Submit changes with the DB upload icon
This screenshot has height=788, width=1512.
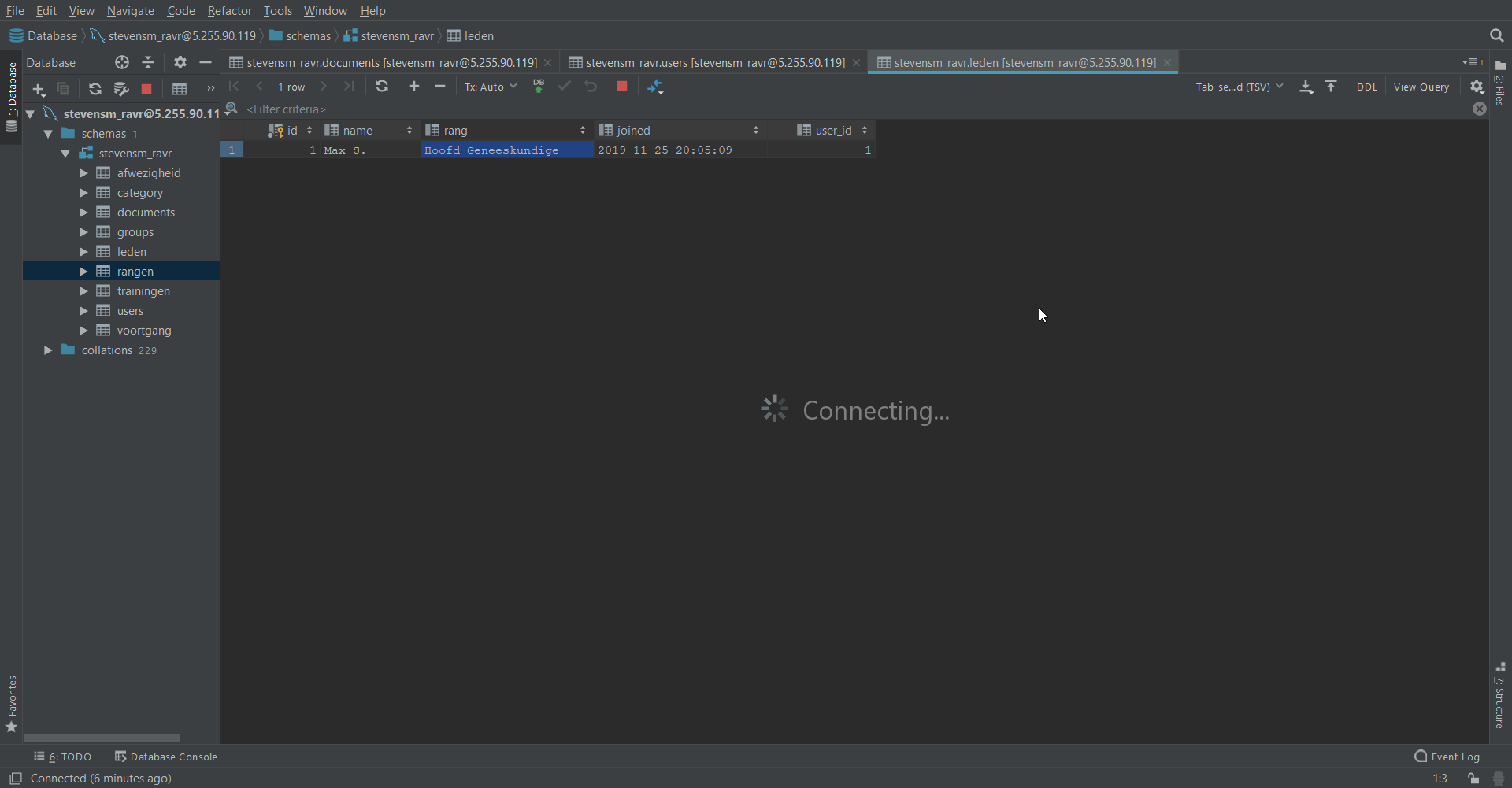click(539, 87)
